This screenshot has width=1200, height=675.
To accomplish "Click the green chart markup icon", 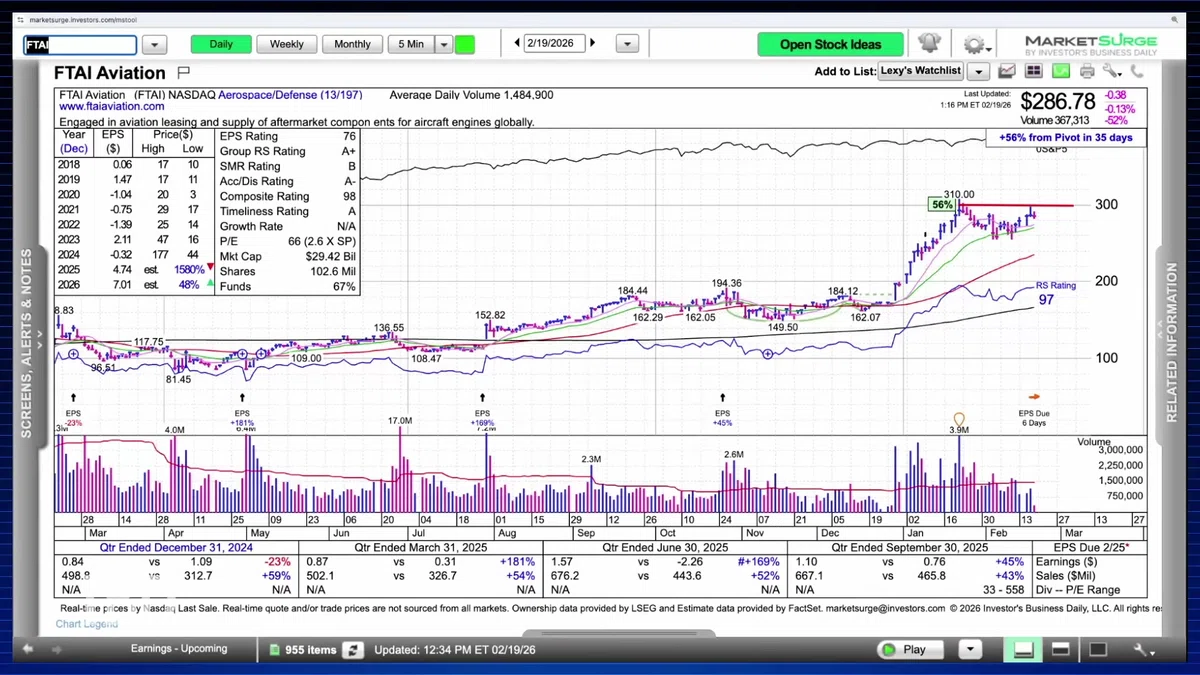I will (x=1060, y=71).
